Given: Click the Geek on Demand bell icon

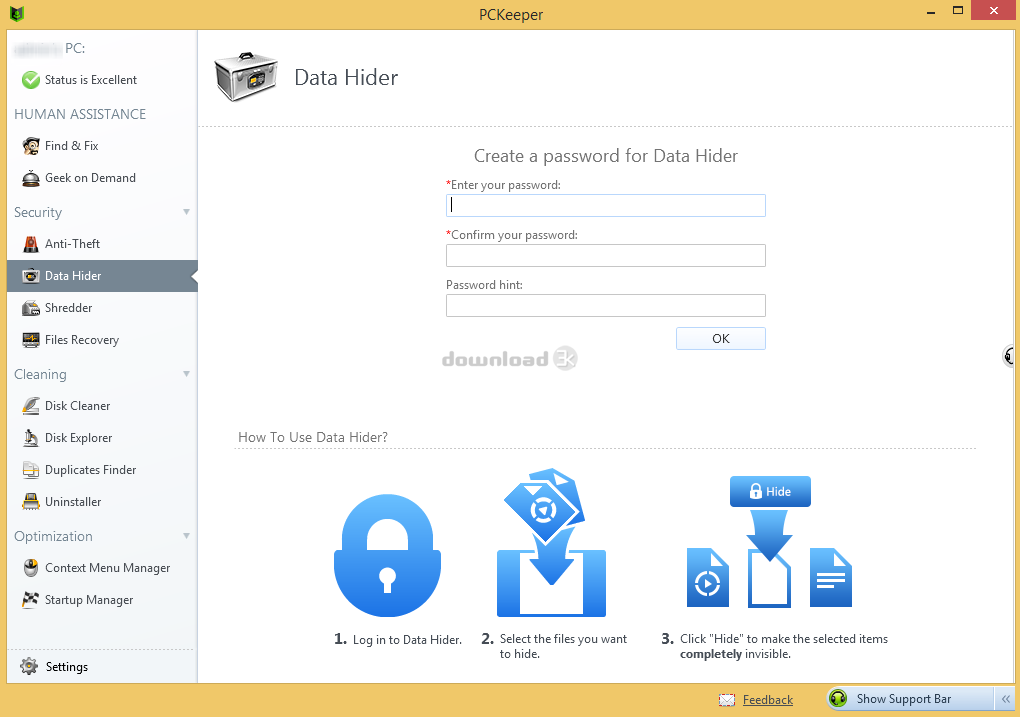Looking at the screenshot, I should click(x=31, y=178).
